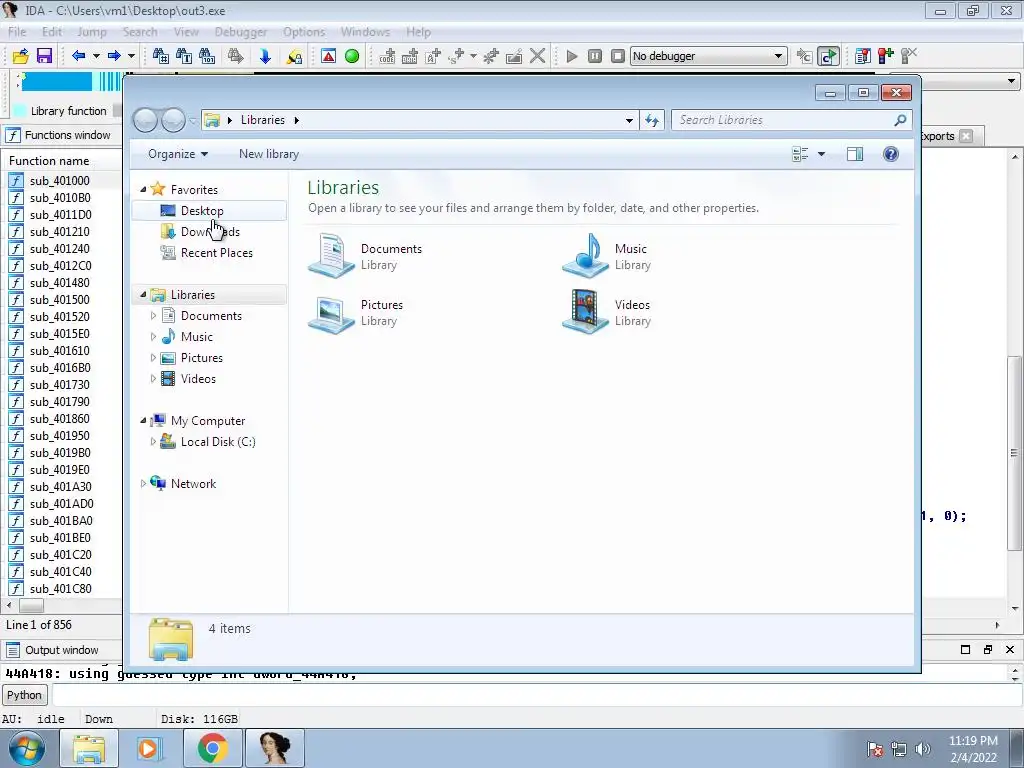Click the gray X Undefine icon
Viewport: 1024px width, 768px height.
537,56
